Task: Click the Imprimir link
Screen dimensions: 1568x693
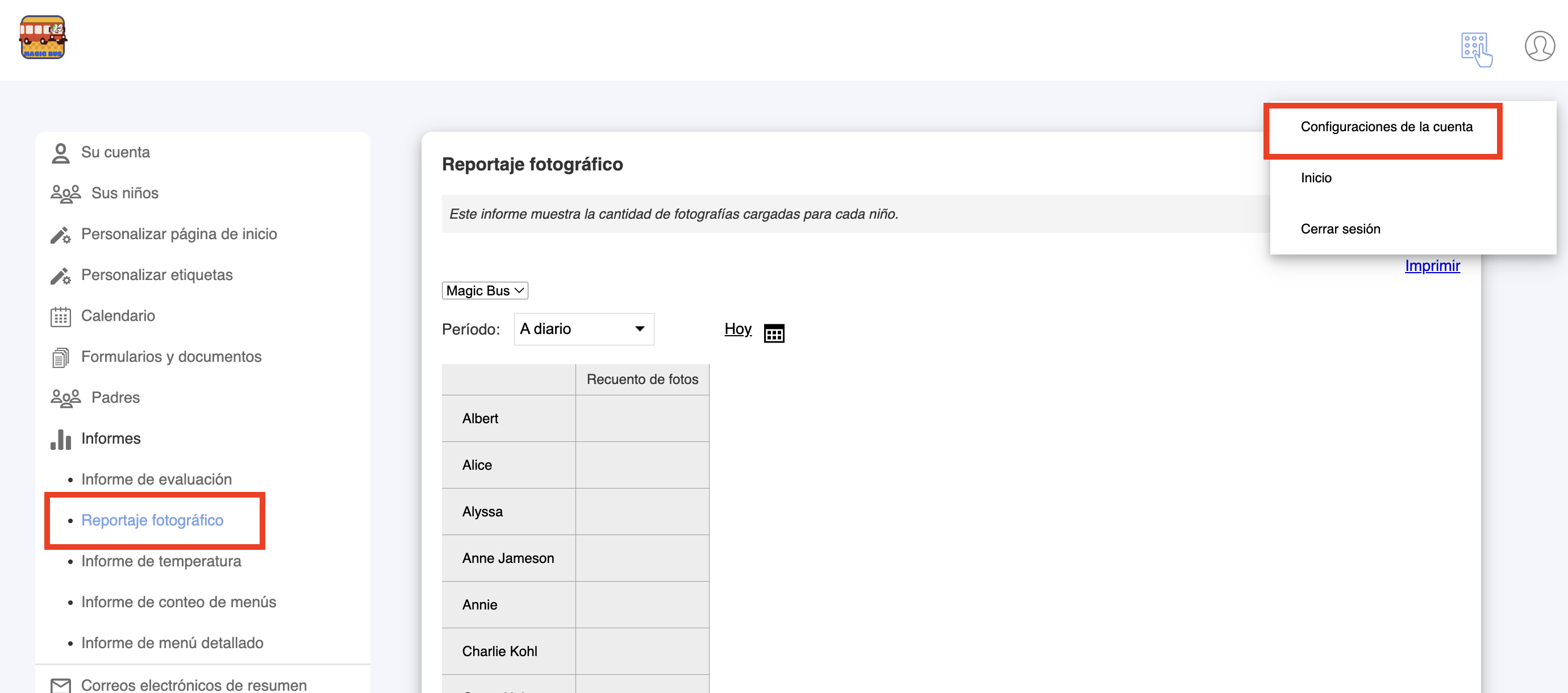Action: 1432,266
